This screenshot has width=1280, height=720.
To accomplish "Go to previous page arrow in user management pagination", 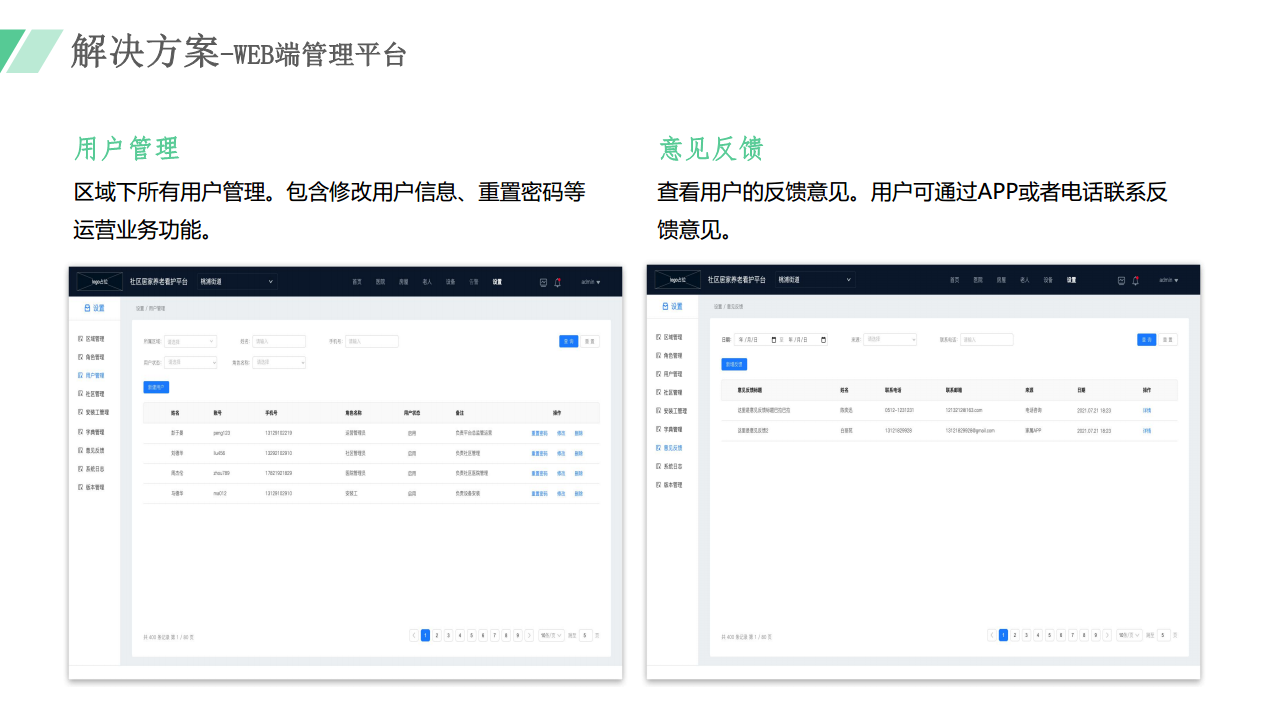I will [414, 635].
